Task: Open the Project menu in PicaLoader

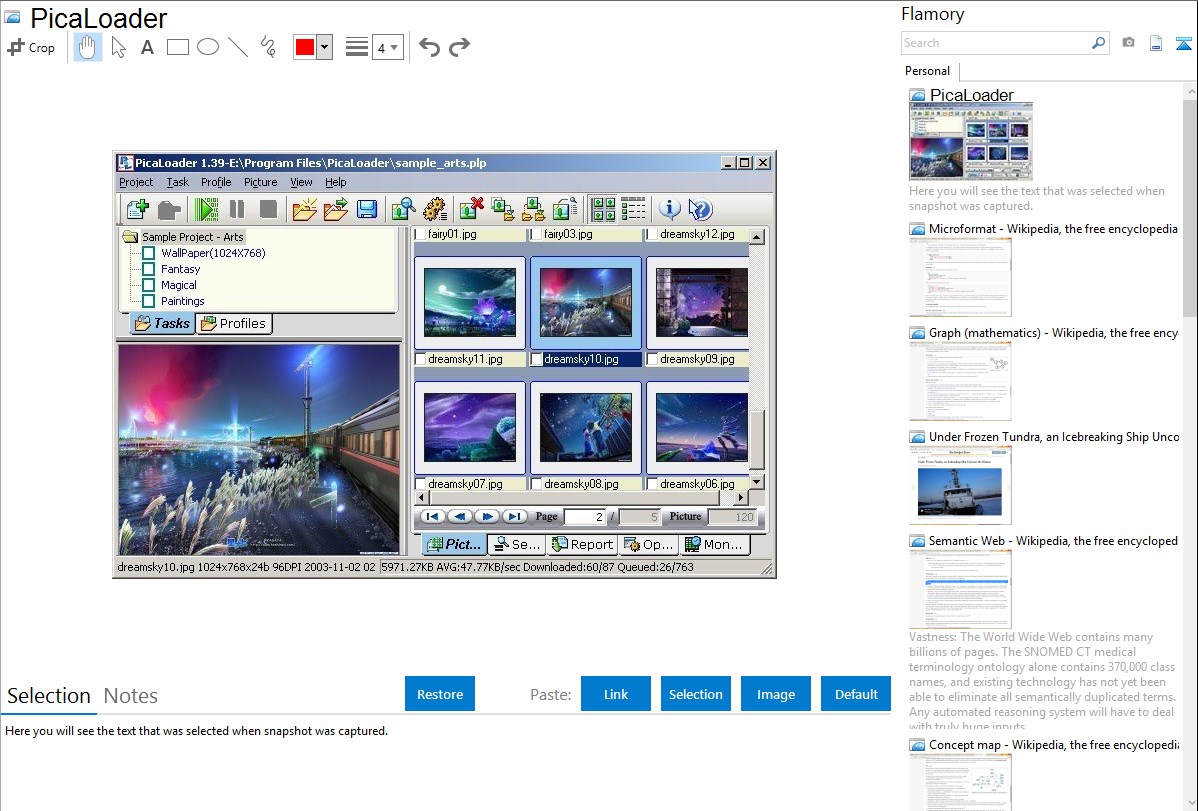Action: pos(136,182)
